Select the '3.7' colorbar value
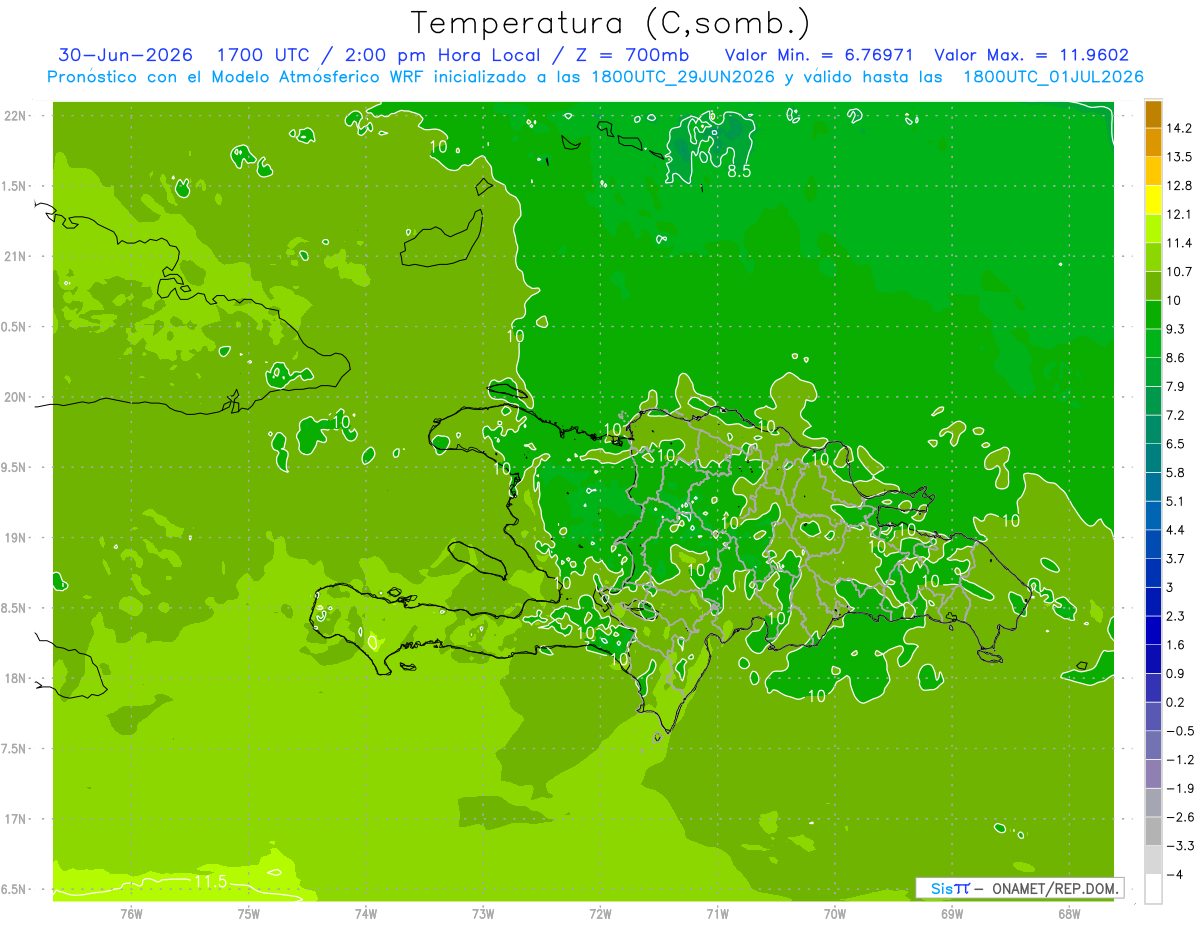Viewport: 1200px width, 927px height. point(1176,558)
